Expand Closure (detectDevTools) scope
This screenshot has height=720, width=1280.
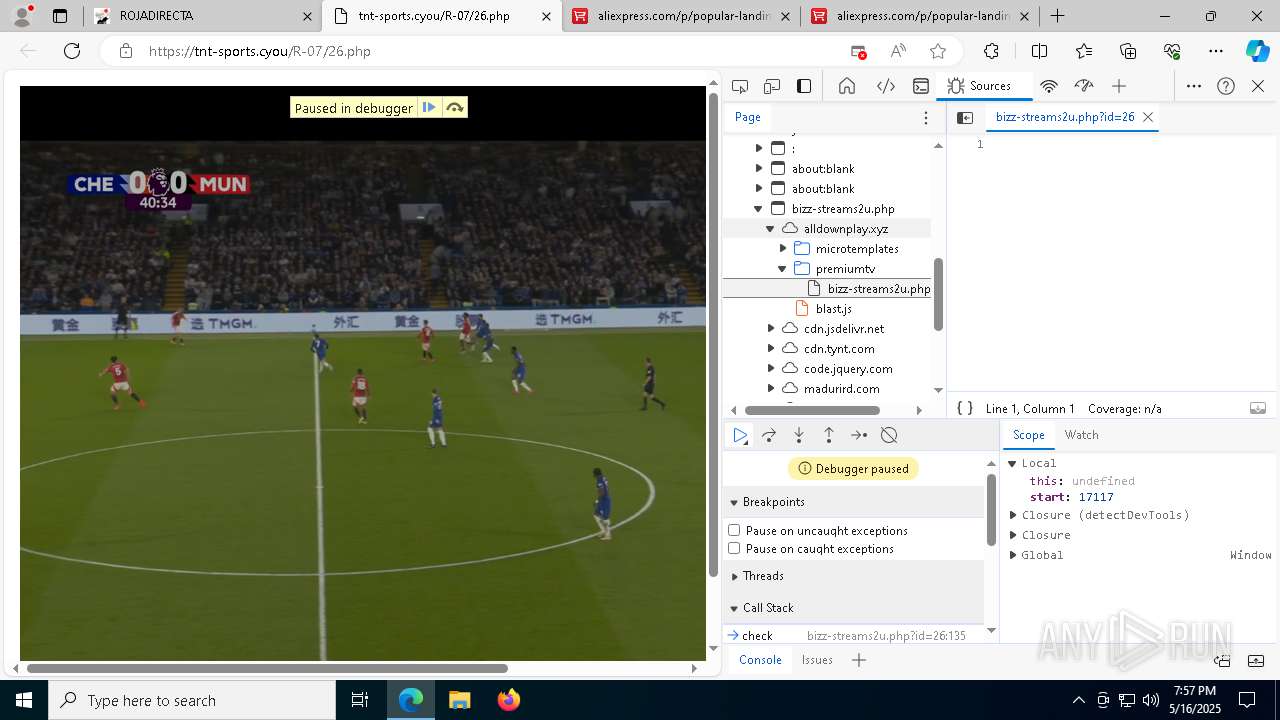point(1012,515)
